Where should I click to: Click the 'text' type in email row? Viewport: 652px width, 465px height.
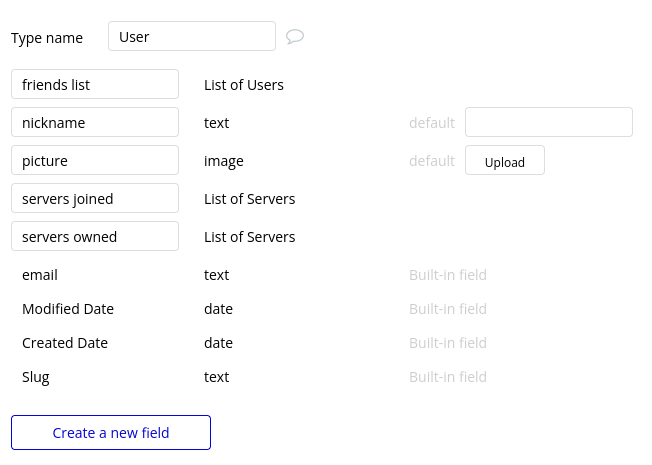coord(217,275)
